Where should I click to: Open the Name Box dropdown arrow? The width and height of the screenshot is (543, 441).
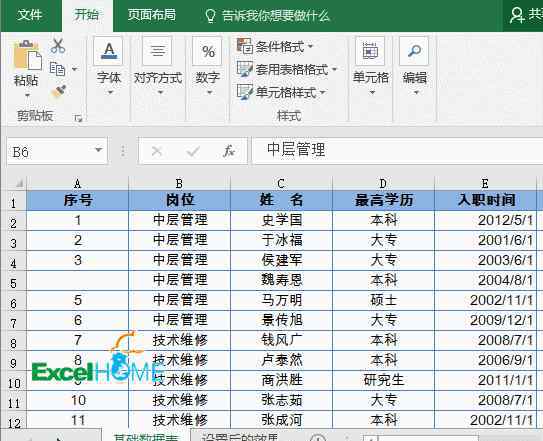click(x=99, y=150)
